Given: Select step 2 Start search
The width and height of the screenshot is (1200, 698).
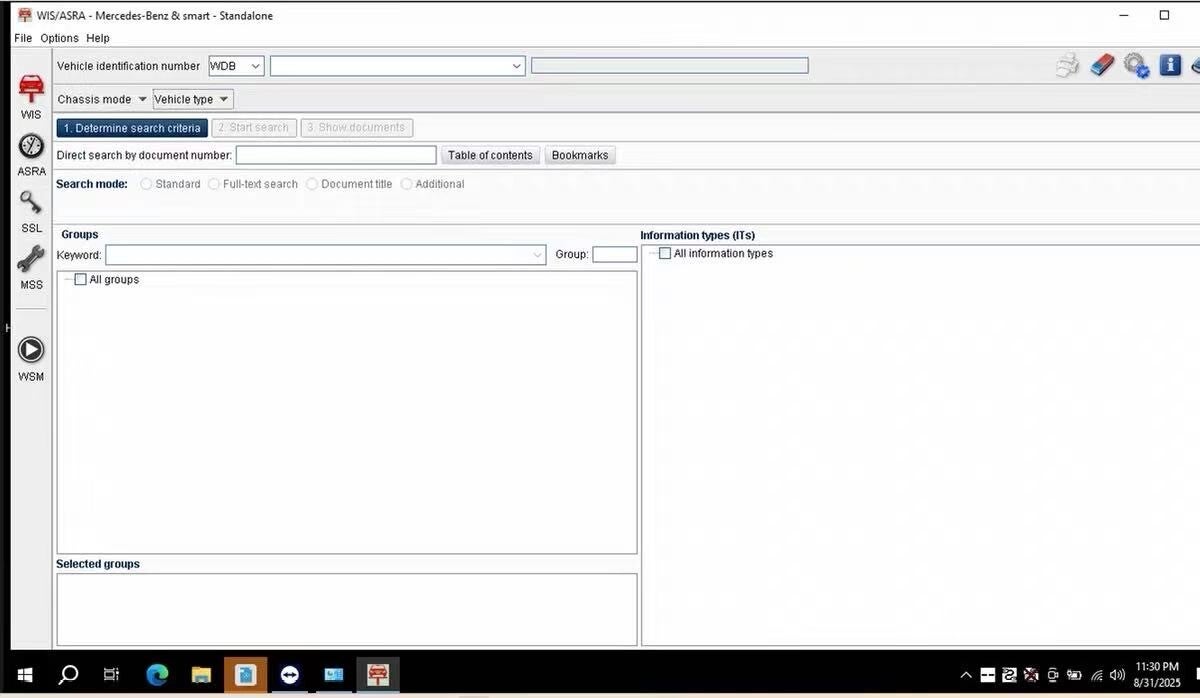Looking at the screenshot, I should click(254, 128).
